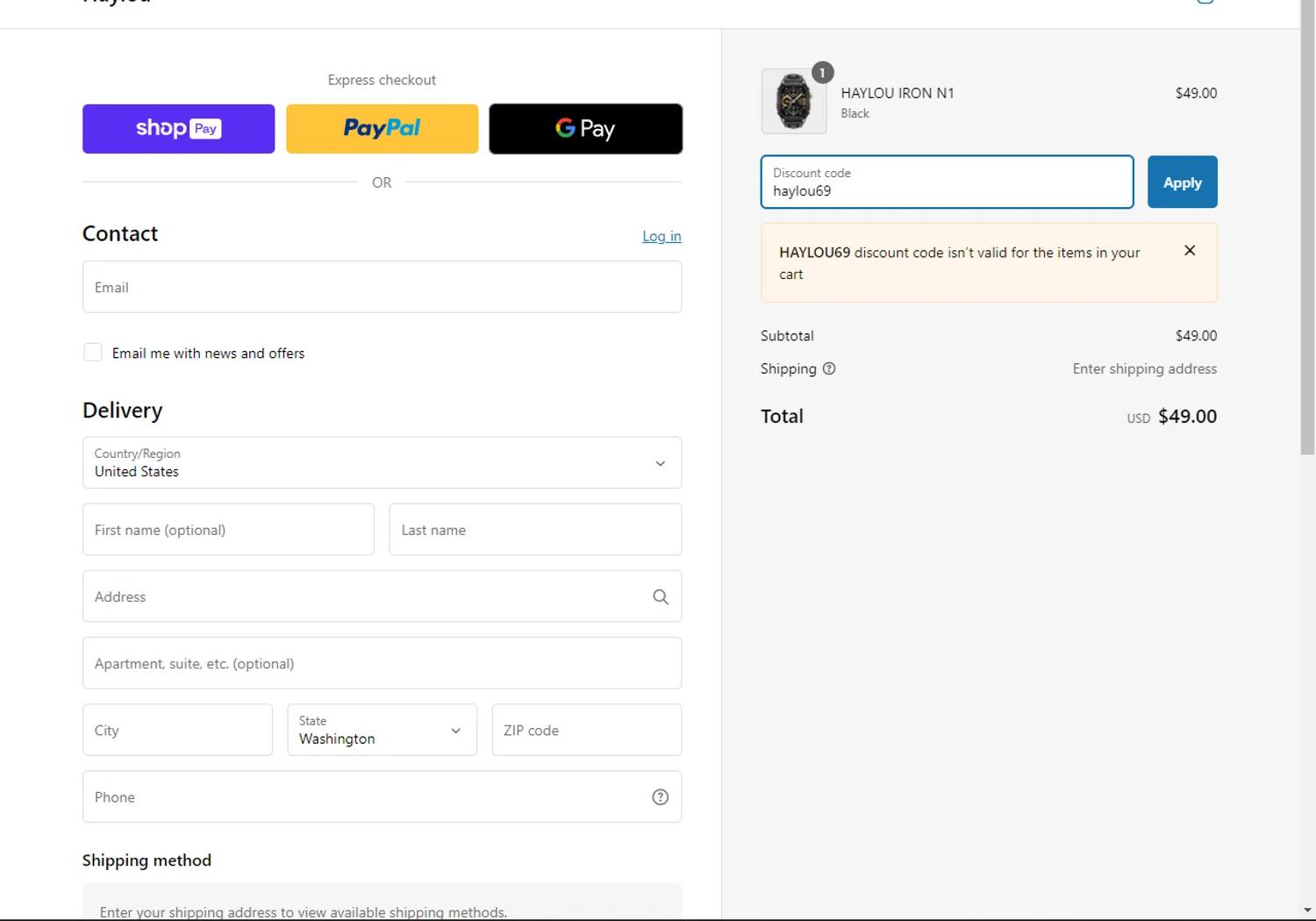Pay with the PayPal button

click(382, 129)
